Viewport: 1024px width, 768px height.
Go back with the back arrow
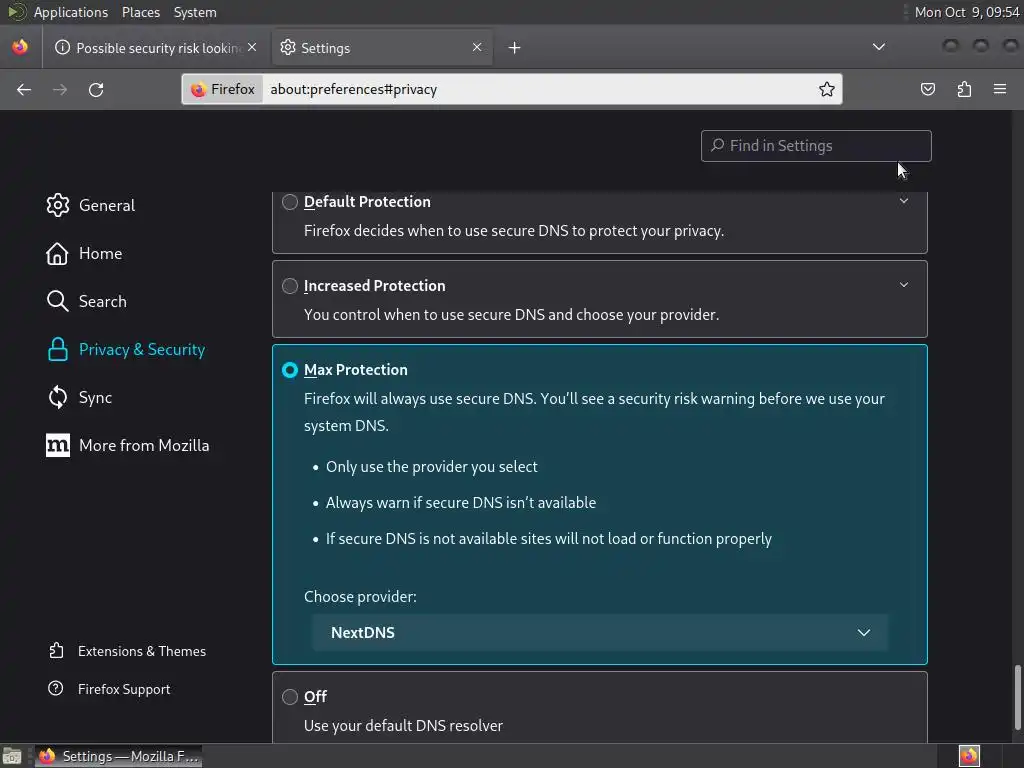coord(24,89)
